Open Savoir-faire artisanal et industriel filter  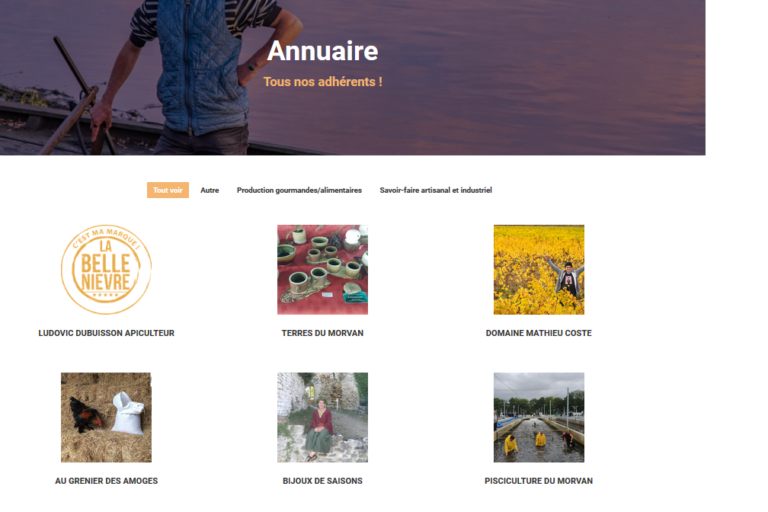click(435, 190)
